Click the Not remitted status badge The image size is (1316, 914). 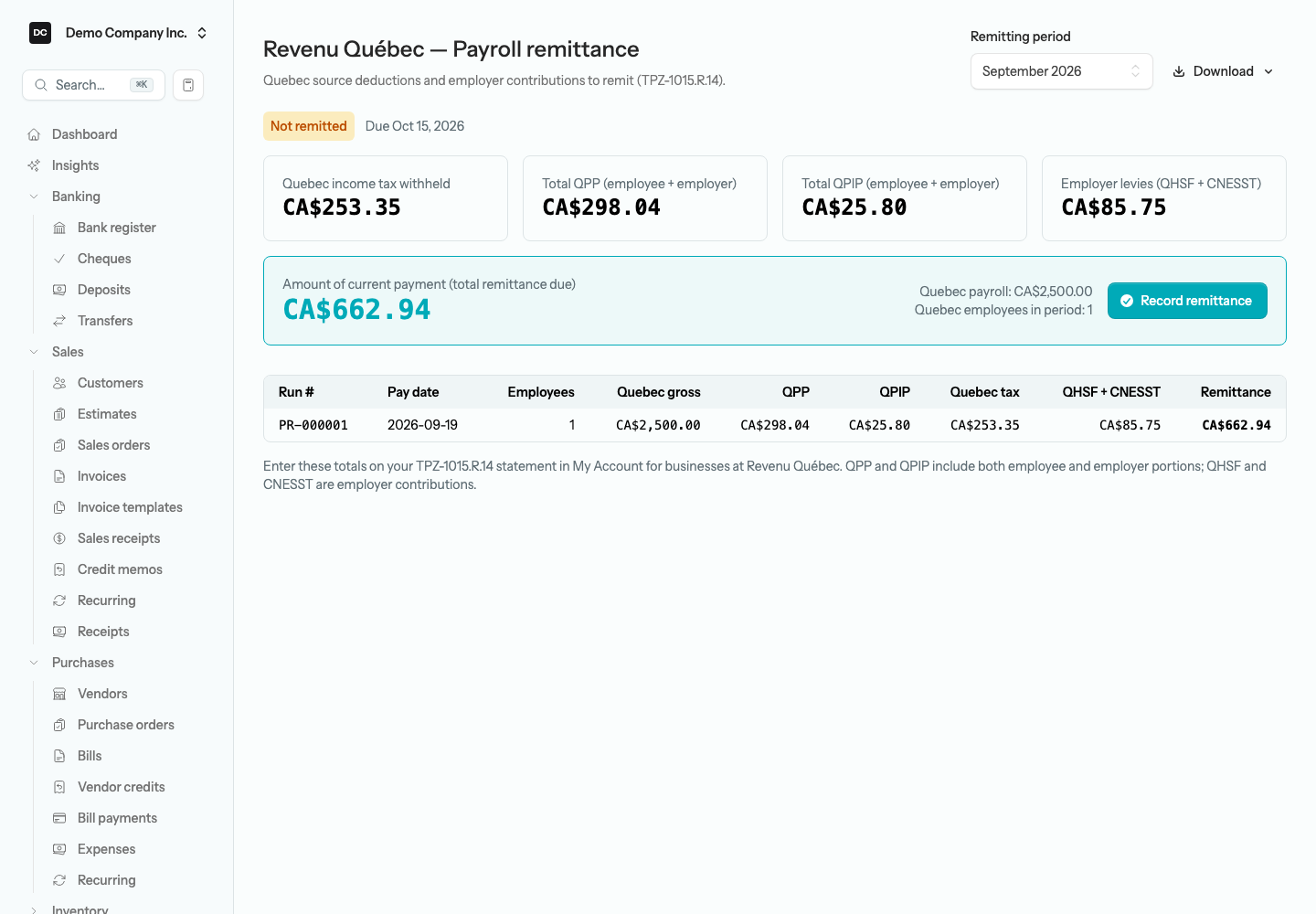pyautogui.click(x=309, y=126)
